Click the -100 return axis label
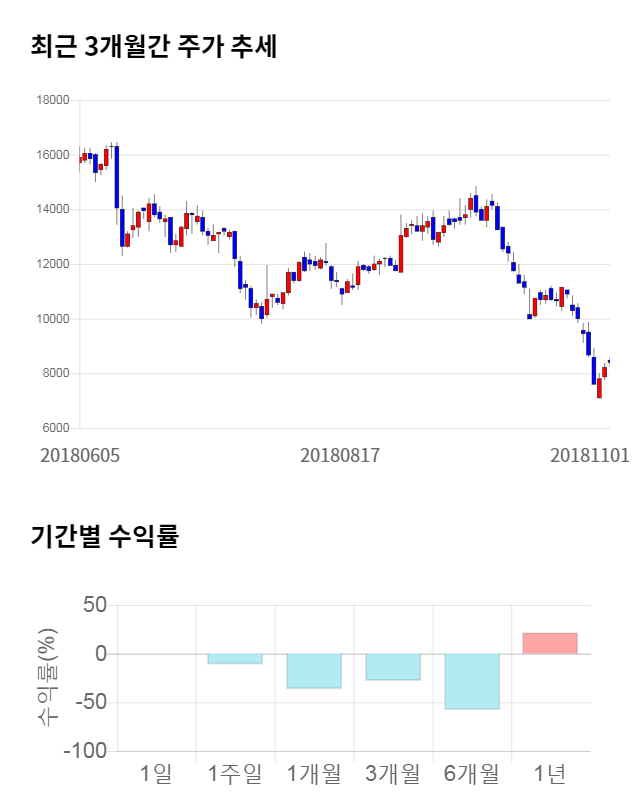Image resolution: width=640 pixels, height=810 pixels. click(x=84, y=750)
